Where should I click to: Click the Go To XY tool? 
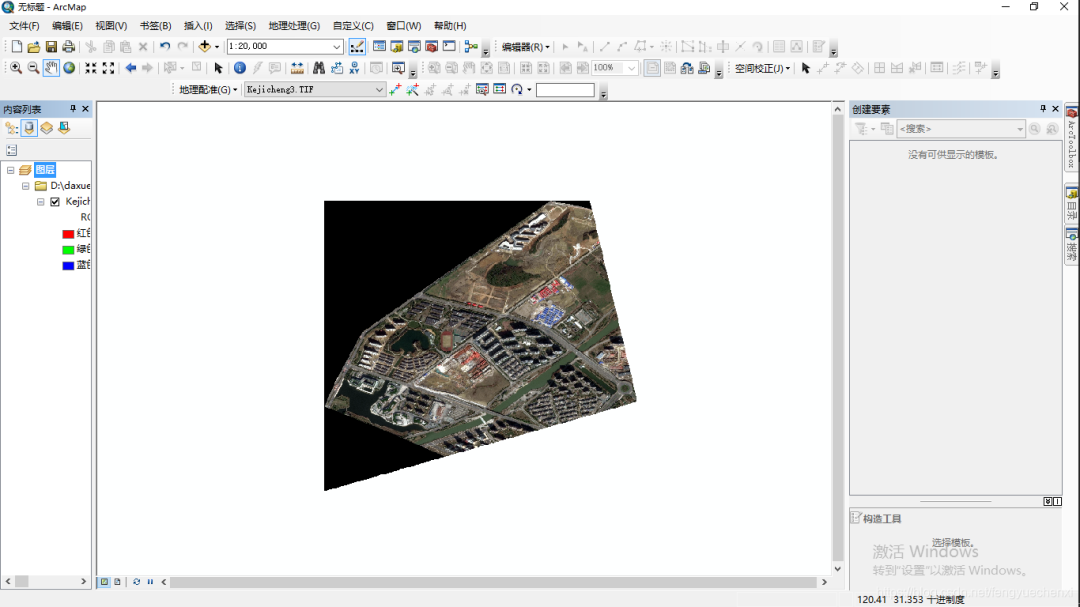(354, 68)
